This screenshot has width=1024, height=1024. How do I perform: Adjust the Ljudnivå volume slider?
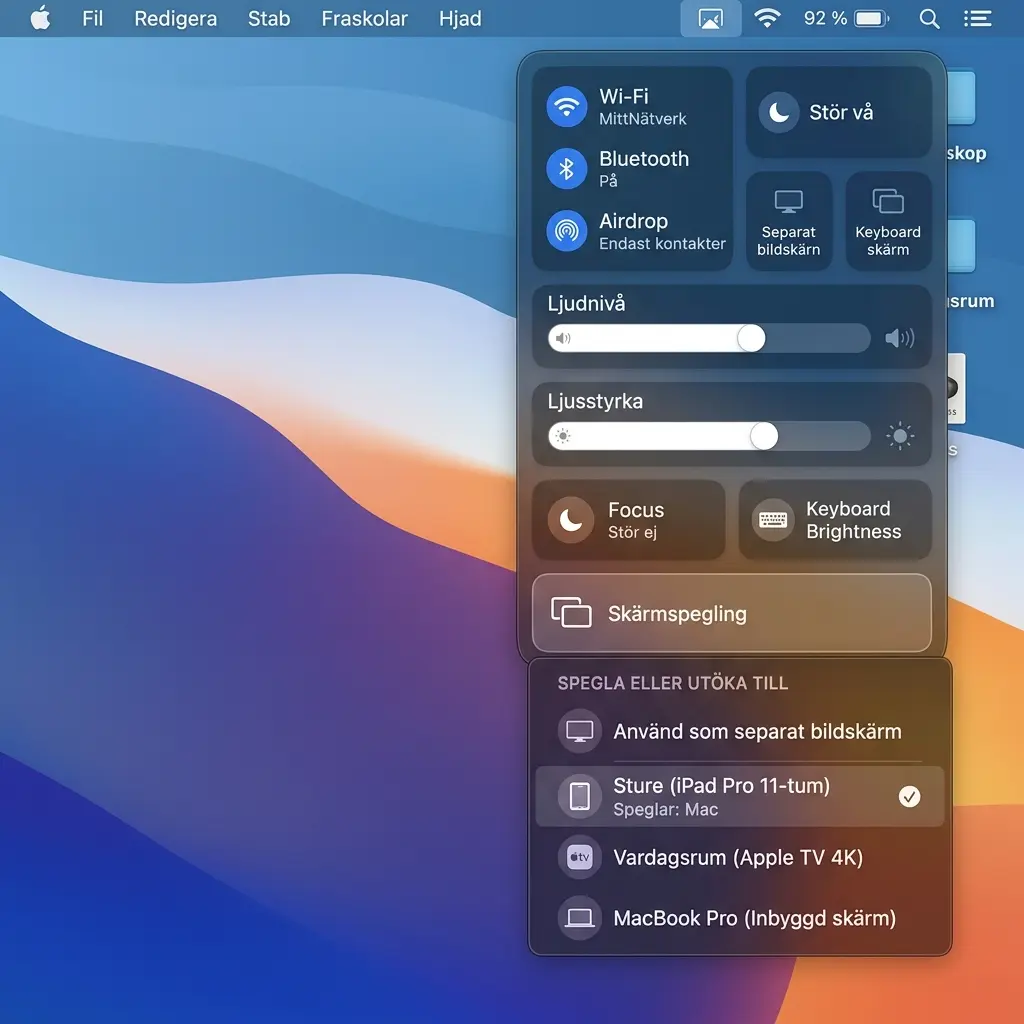pos(709,338)
